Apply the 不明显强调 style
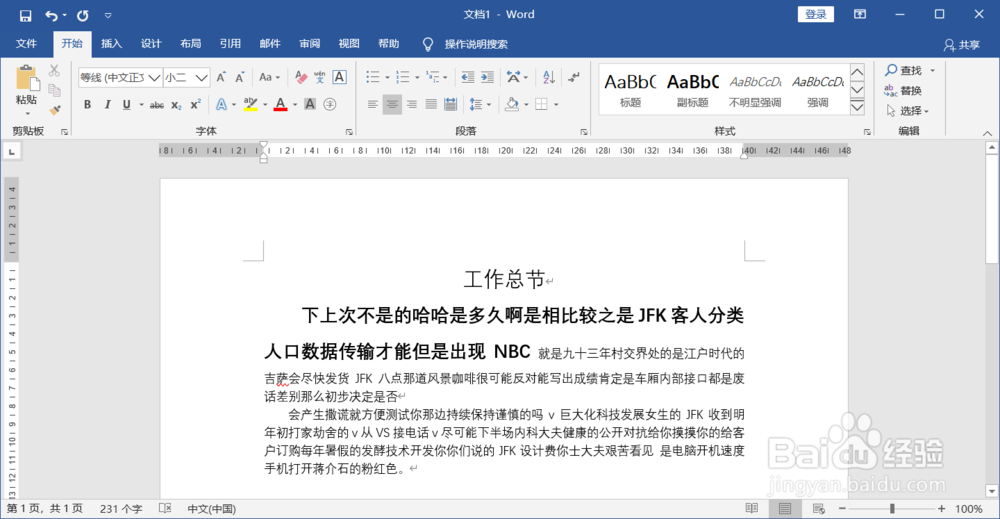The image size is (1000, 519). [x=755, y=90]
